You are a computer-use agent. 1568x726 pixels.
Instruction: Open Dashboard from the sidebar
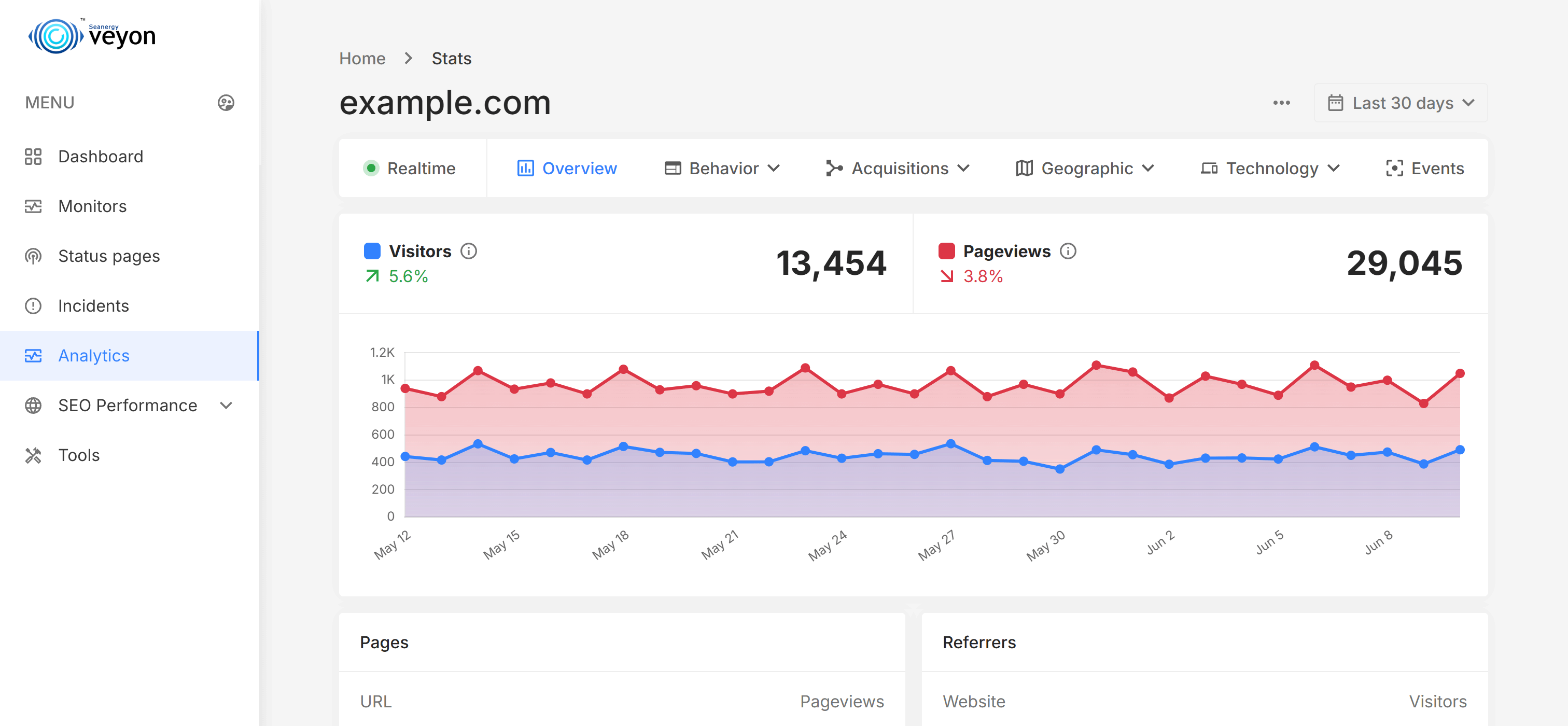[x=101, y=157]
